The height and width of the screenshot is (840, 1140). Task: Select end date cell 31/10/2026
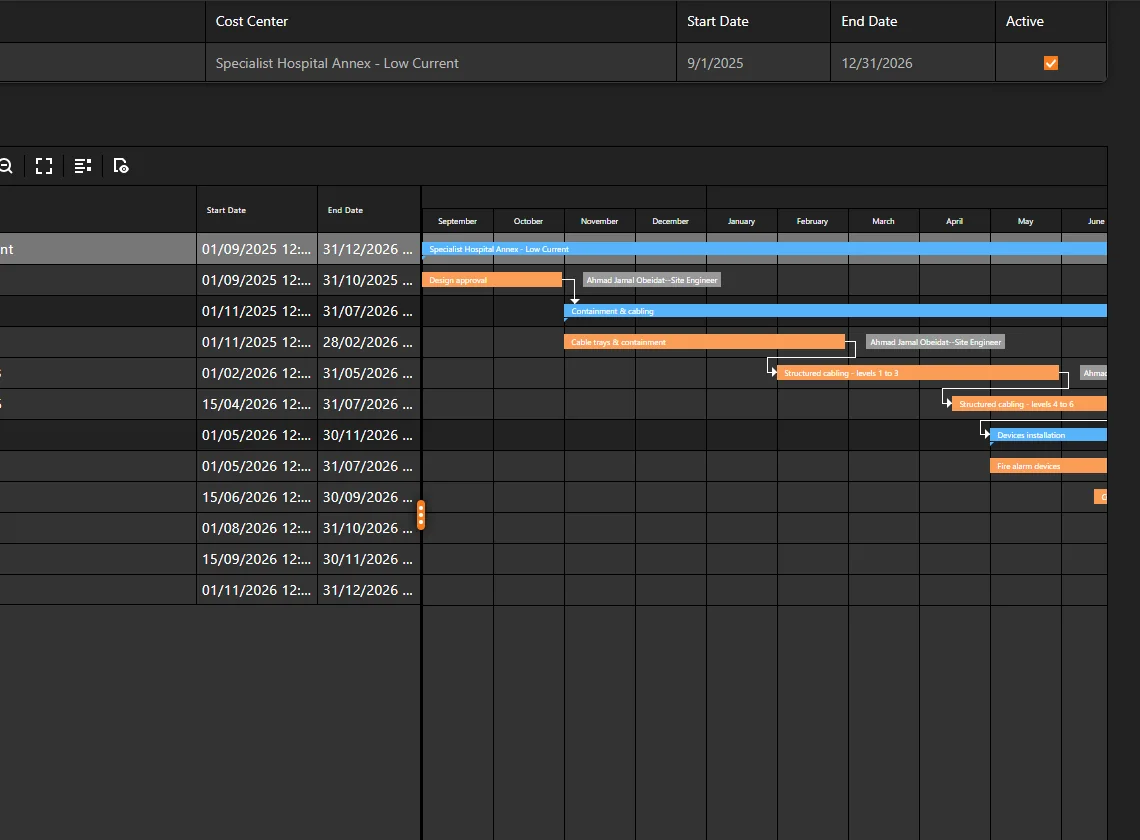369,528
